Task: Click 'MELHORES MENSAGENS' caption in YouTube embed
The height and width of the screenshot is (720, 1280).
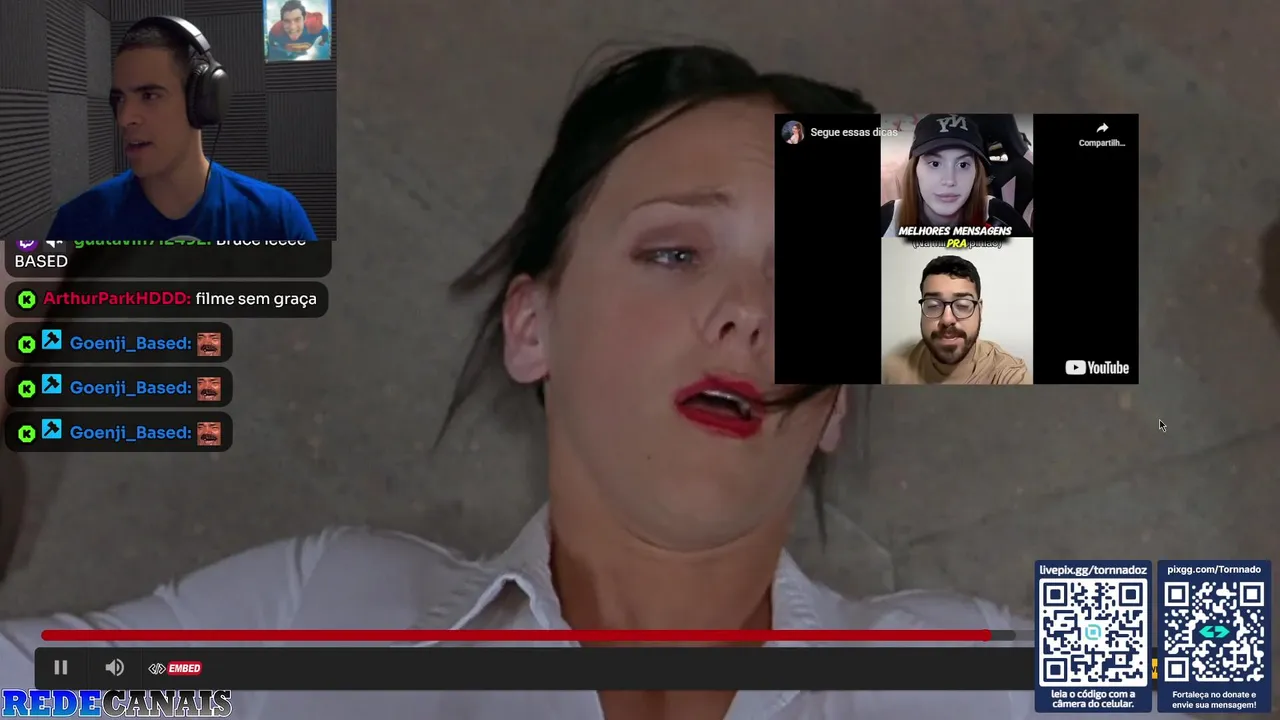Action: [955, 231]
